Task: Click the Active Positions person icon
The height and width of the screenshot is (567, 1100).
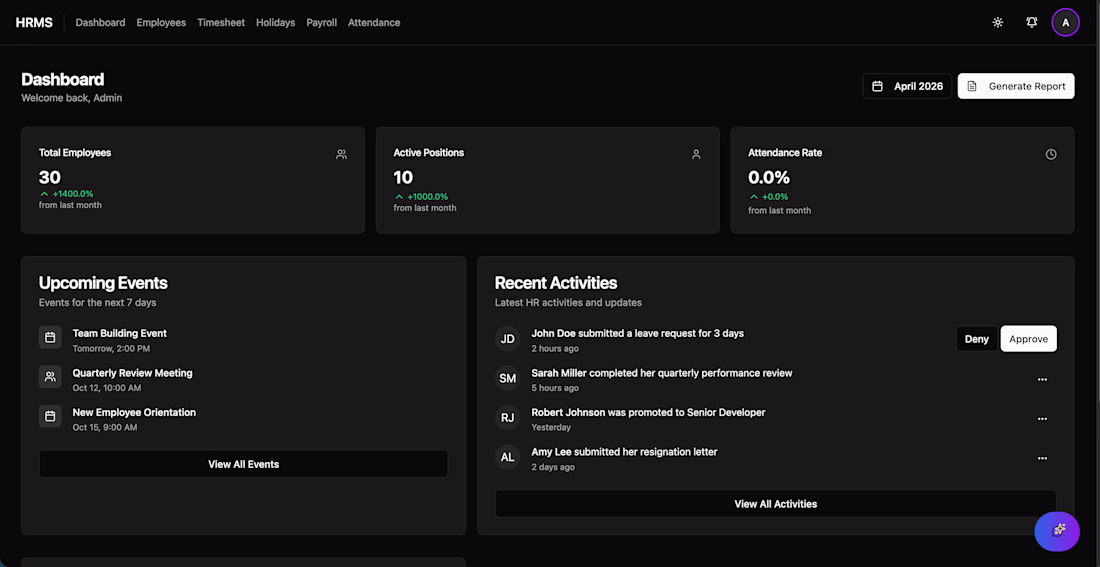Action: click(696, 155)
